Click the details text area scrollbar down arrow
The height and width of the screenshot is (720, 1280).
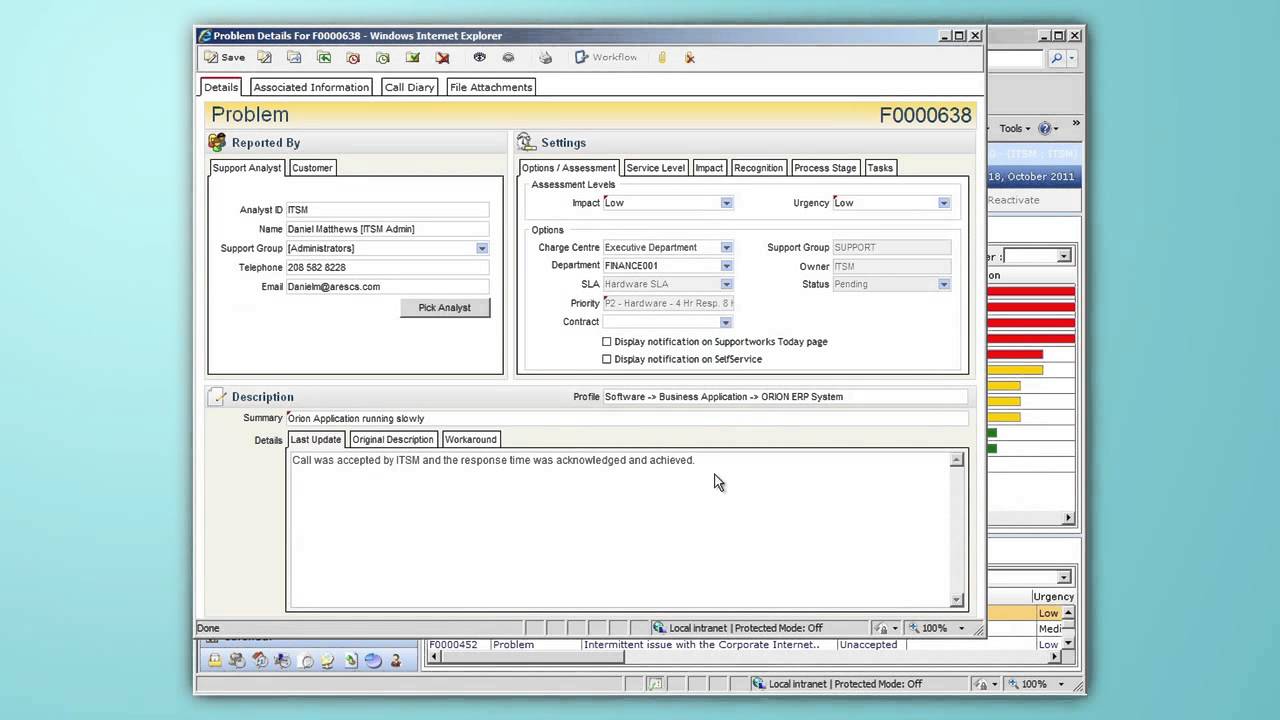(x=956, y=600)
